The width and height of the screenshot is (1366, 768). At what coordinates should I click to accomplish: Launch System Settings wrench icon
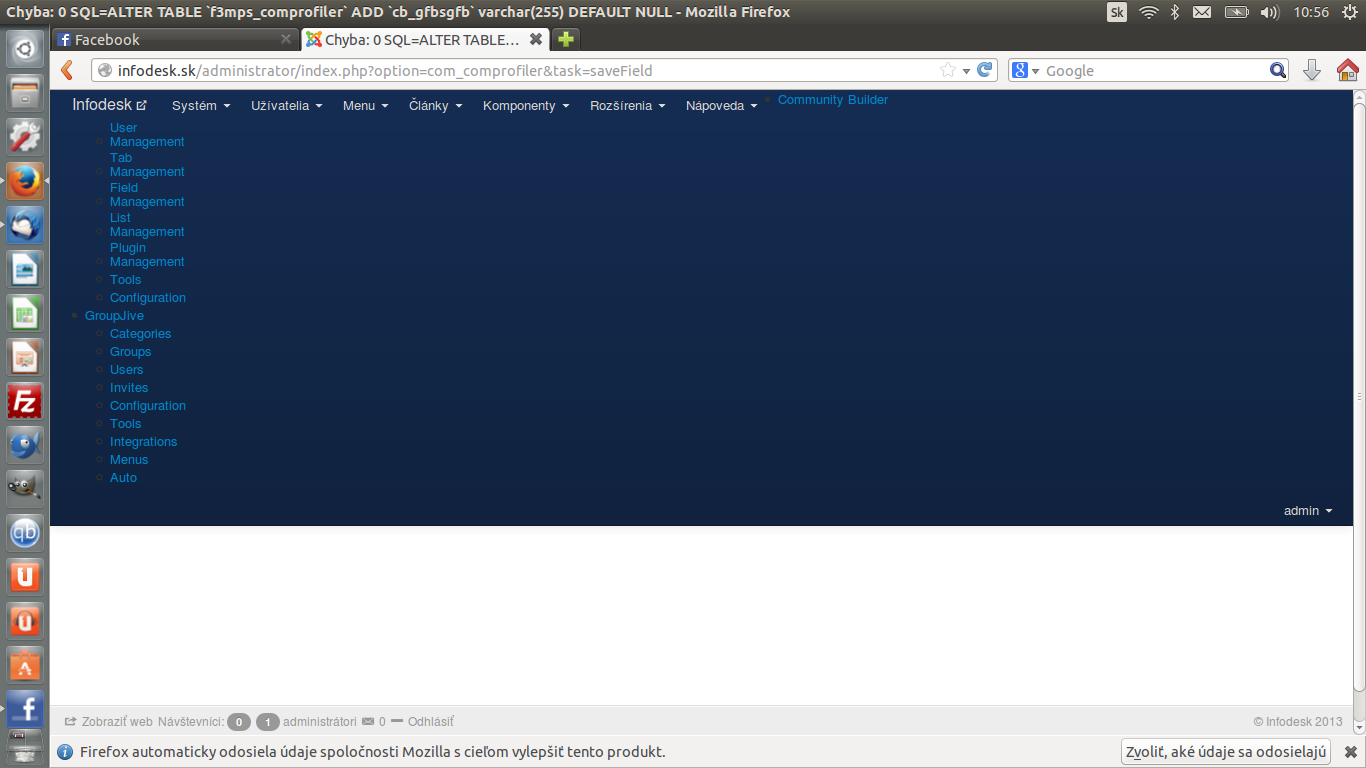coord(25,137)
